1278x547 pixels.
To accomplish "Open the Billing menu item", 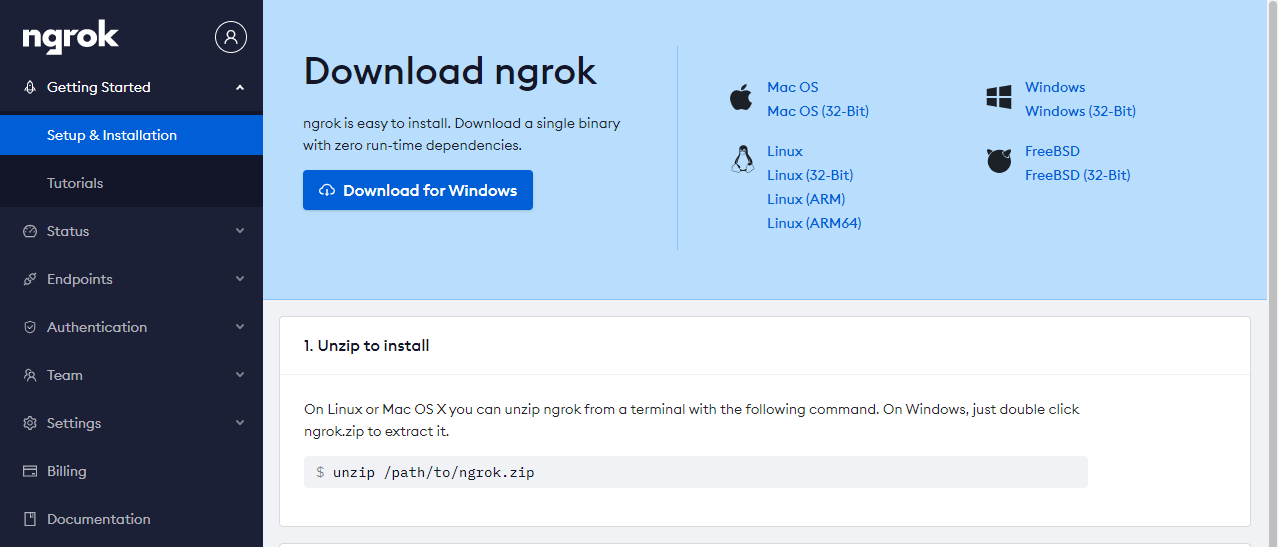I will (131, 471).
